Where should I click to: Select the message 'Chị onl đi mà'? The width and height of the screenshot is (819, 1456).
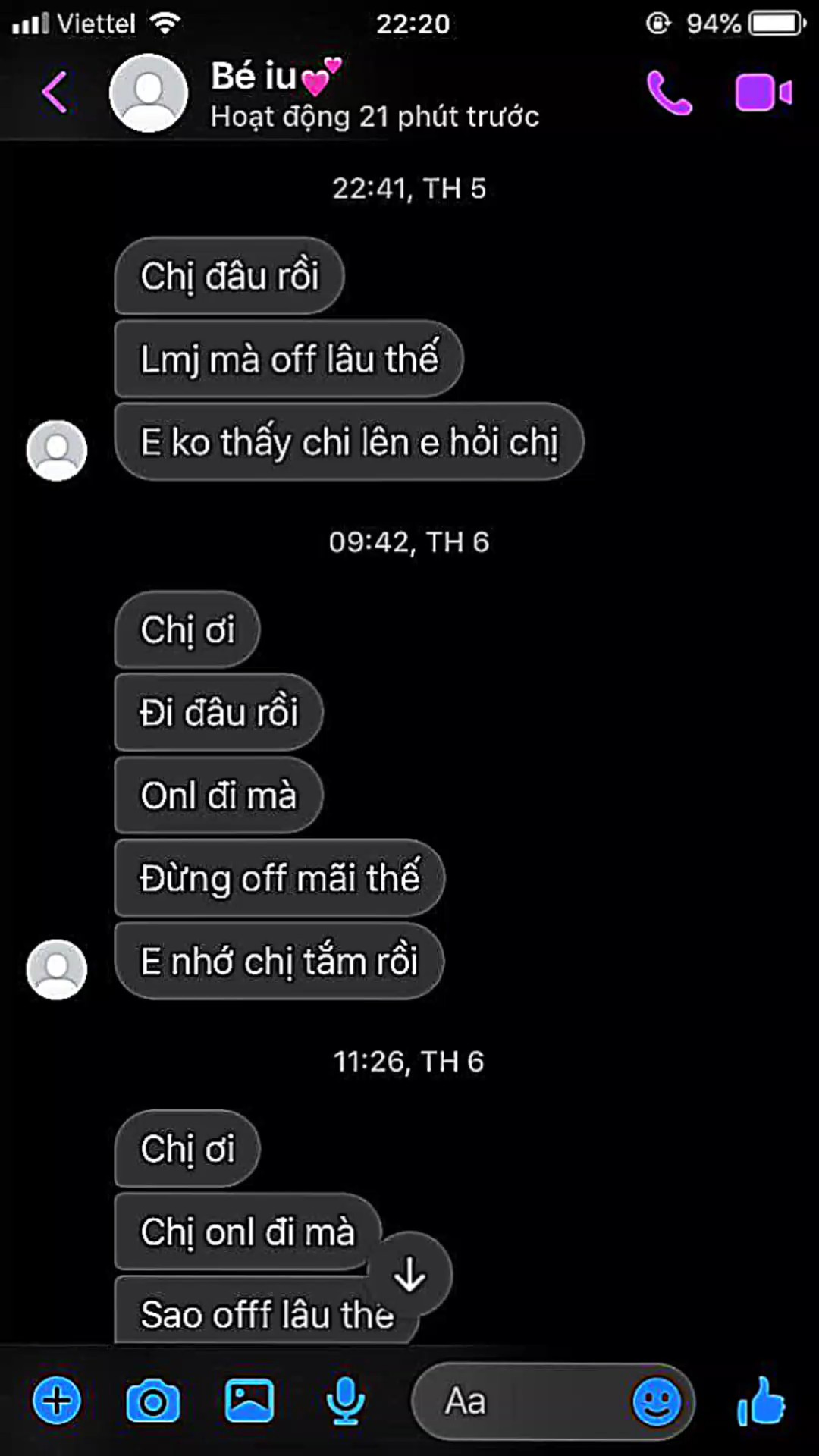coord(247,1232)
